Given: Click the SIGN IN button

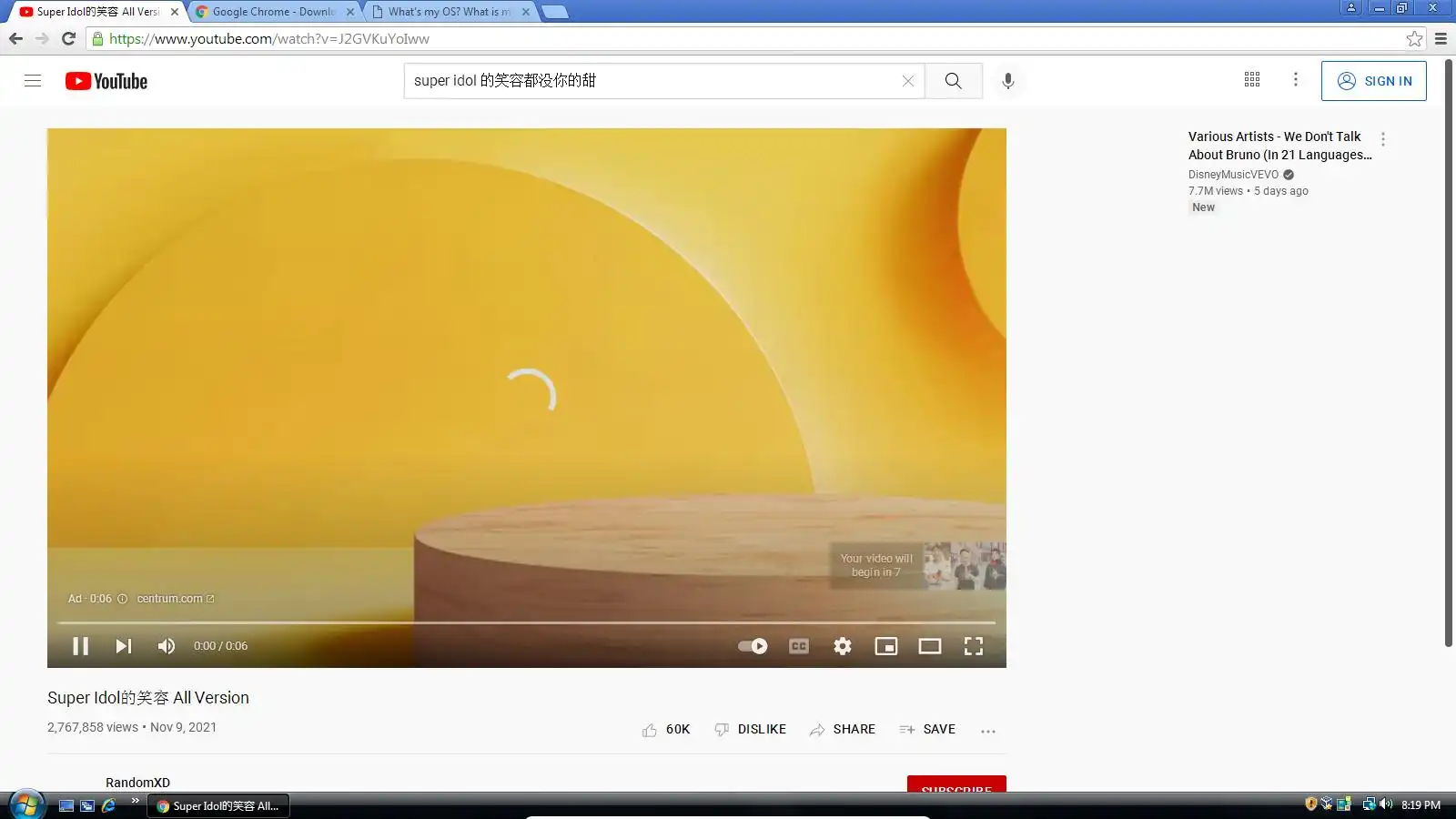Looking at the screenshot, I should click(1374, 81).
